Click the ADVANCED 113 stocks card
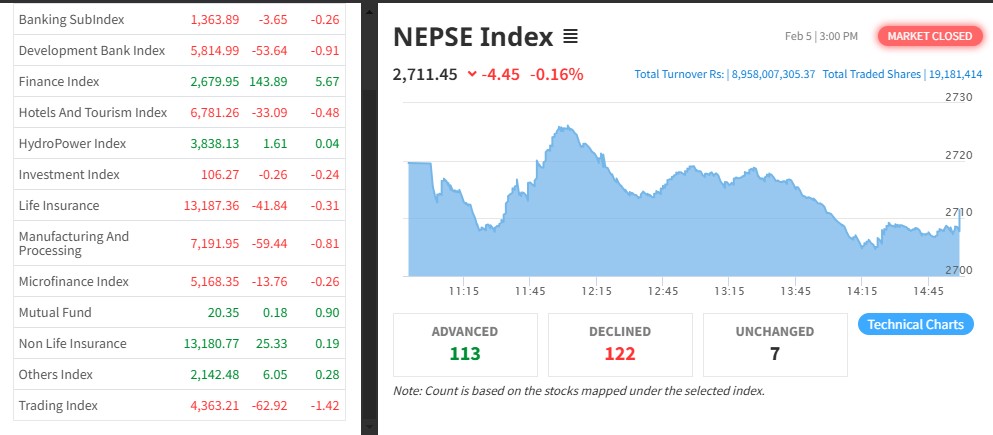993x435 pixels. pos(465,343)
